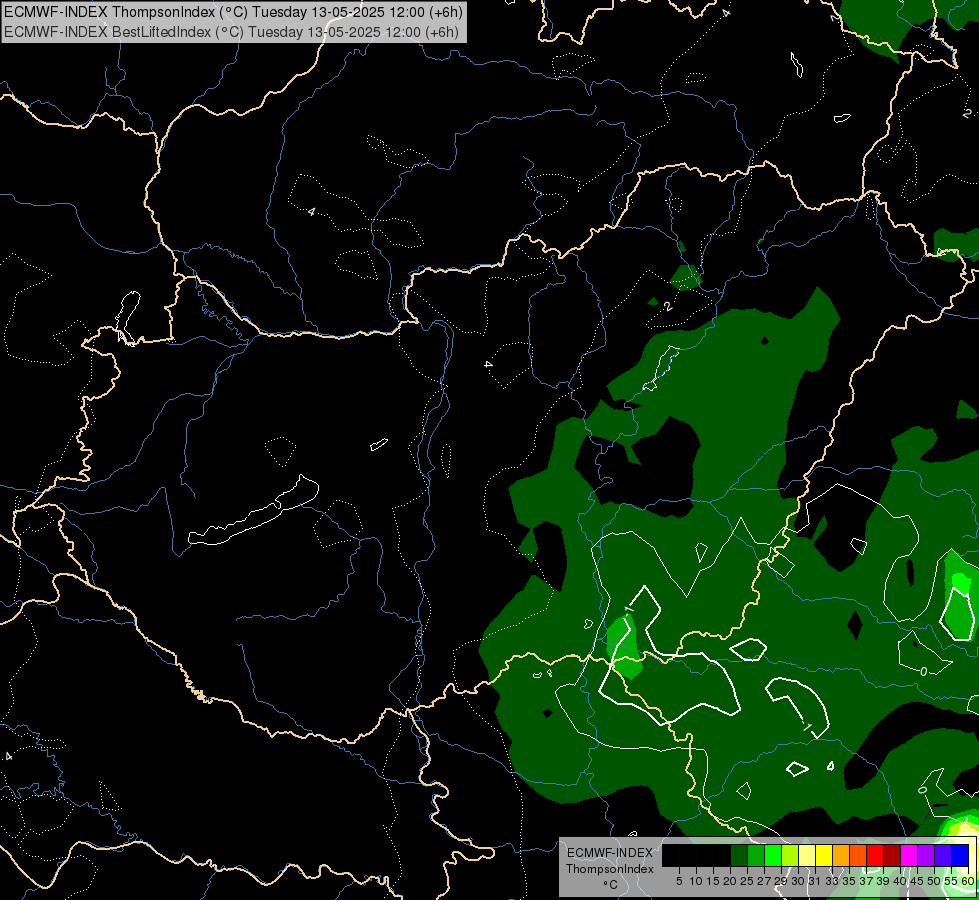Click the '°C' unit label in legend

pos(611,884)
